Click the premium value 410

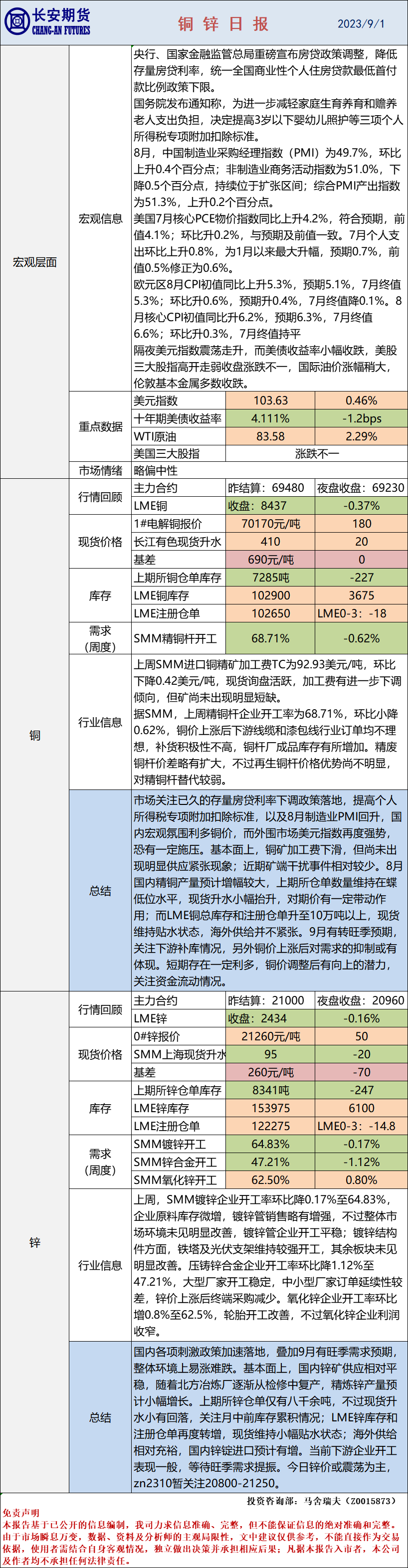pyautogui.click(x=270, y=542)
